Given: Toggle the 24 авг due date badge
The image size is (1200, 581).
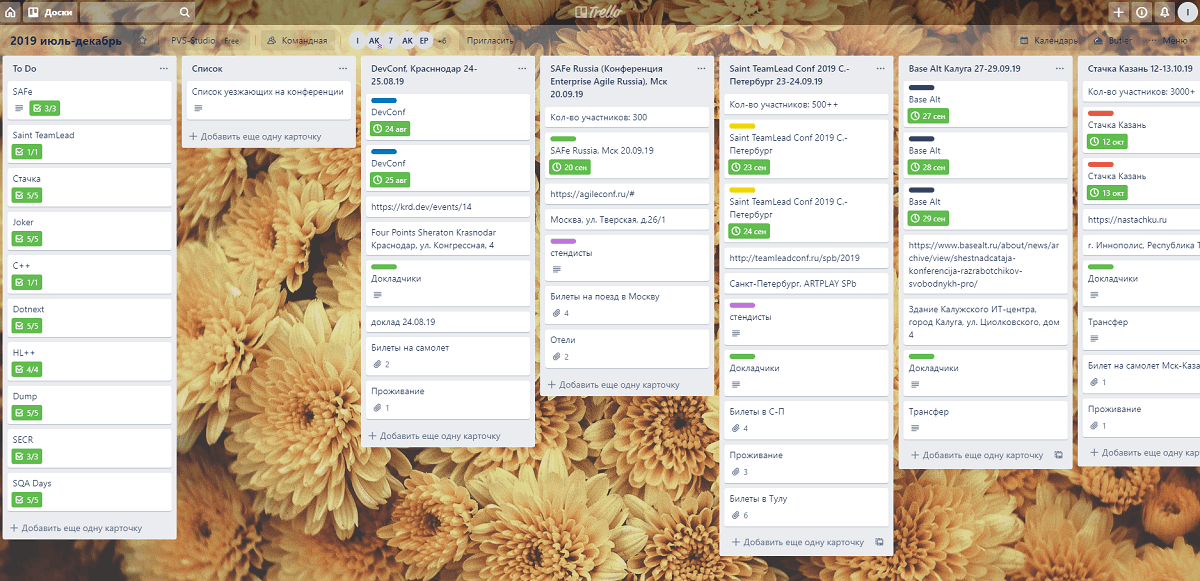Looking at the screenshot, I should click(391, 129).
